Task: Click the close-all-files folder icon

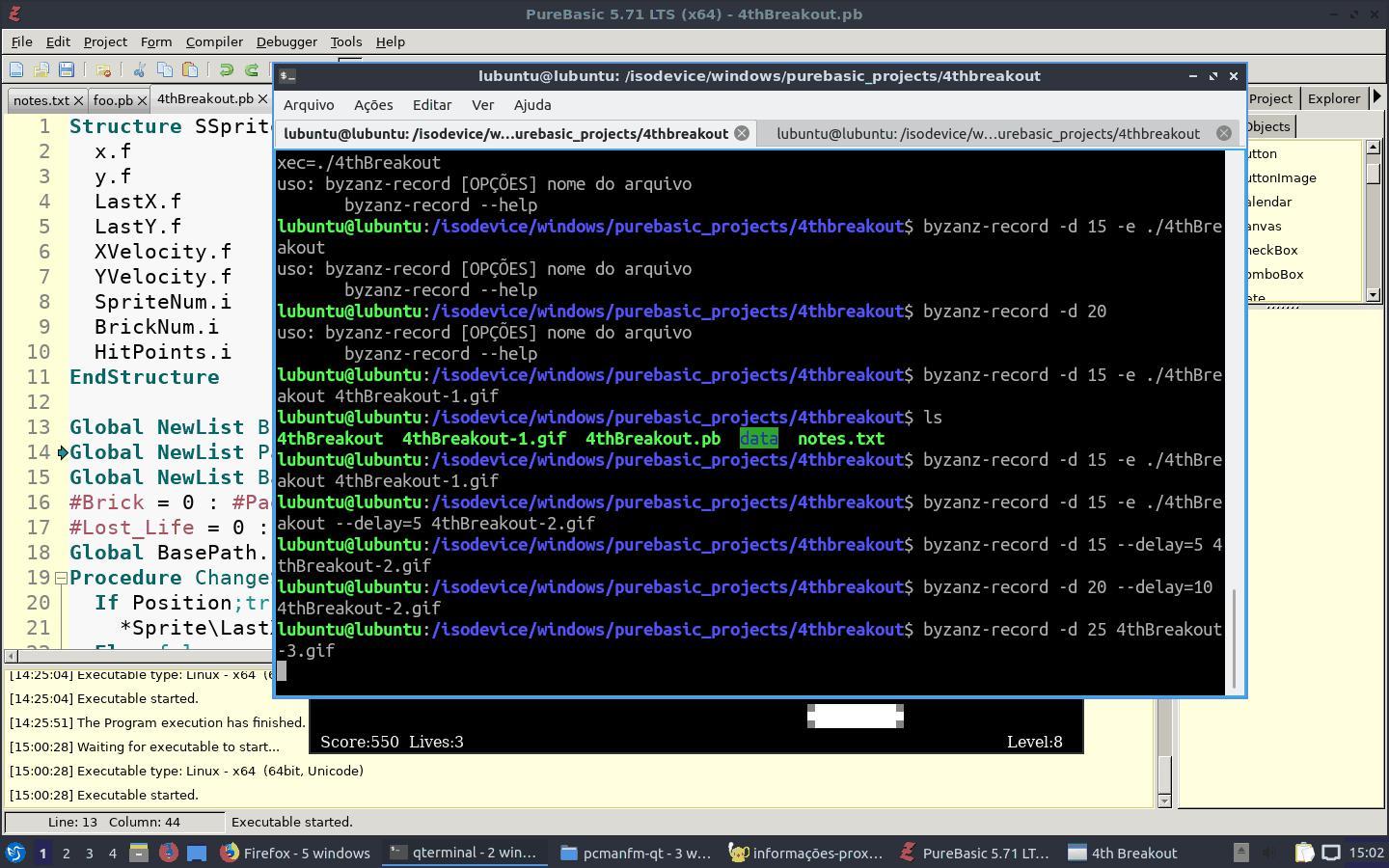Action: pyautogui.click(x=103, y=69)
